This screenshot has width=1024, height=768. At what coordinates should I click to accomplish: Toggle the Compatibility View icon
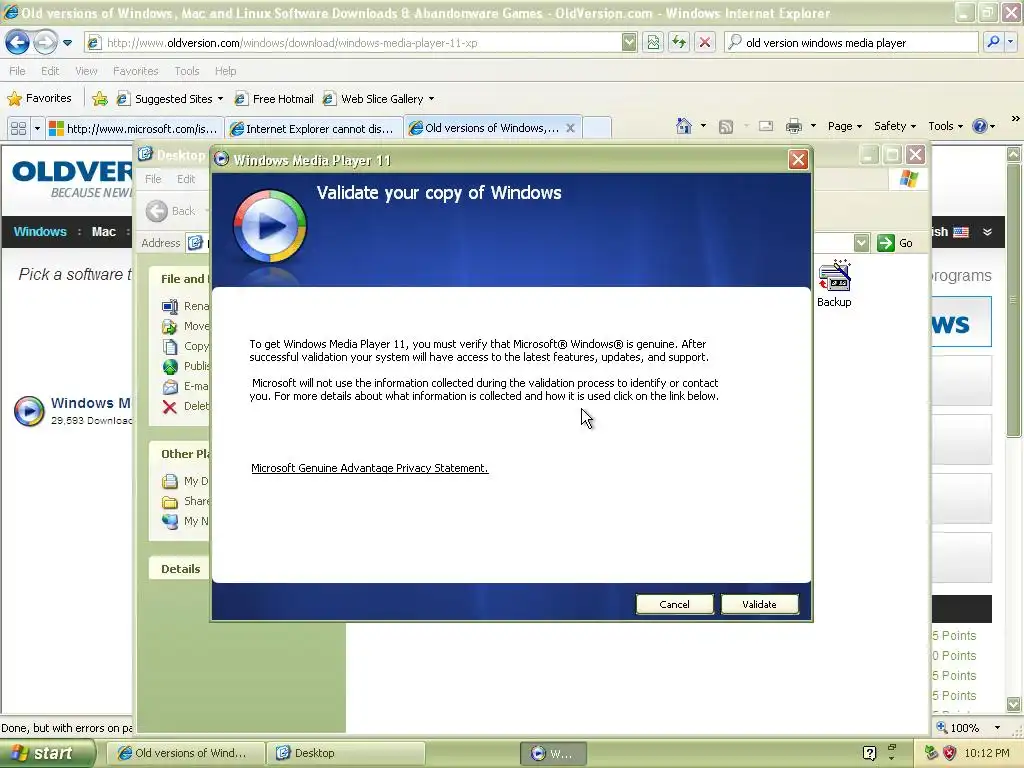(653, 43)
